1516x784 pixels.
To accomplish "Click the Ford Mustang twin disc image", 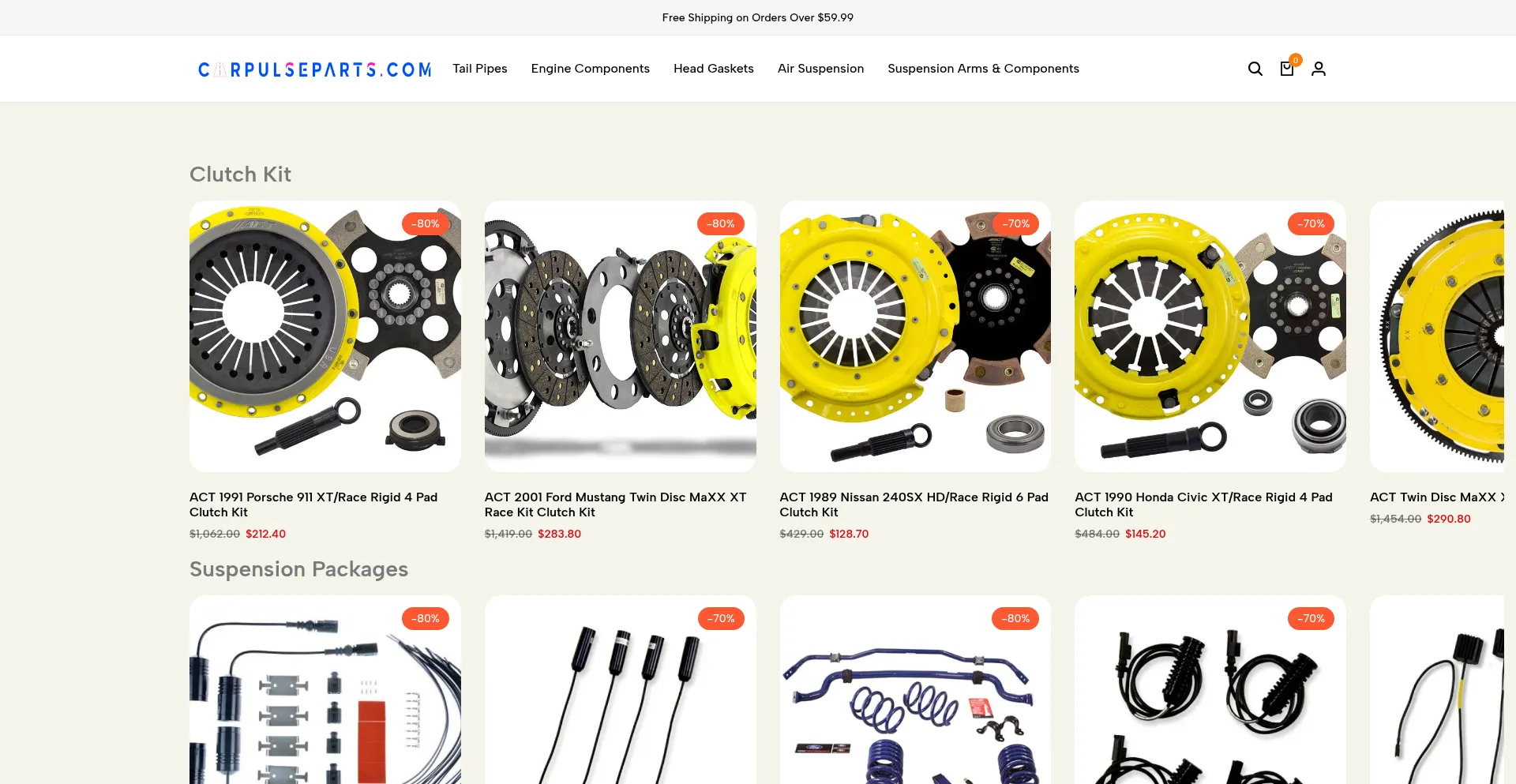I will (621, 336).
